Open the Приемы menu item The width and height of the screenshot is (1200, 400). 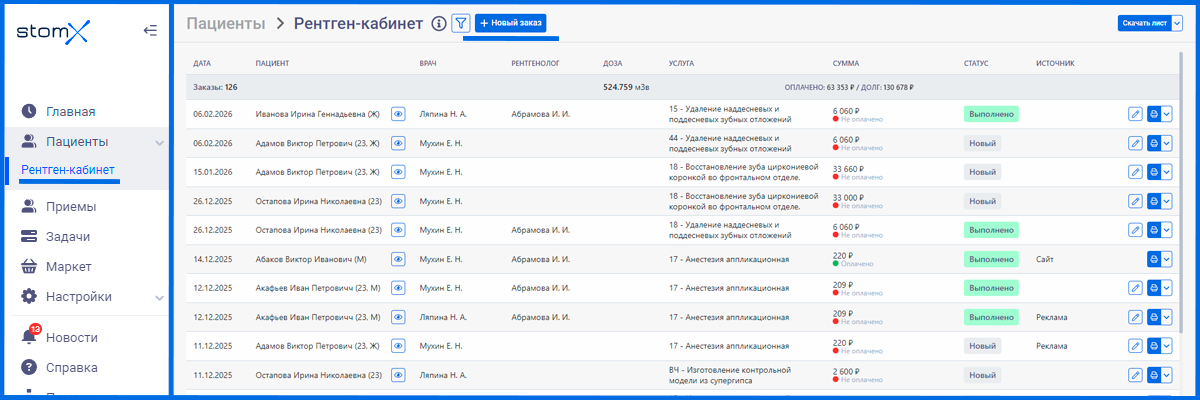72,207
